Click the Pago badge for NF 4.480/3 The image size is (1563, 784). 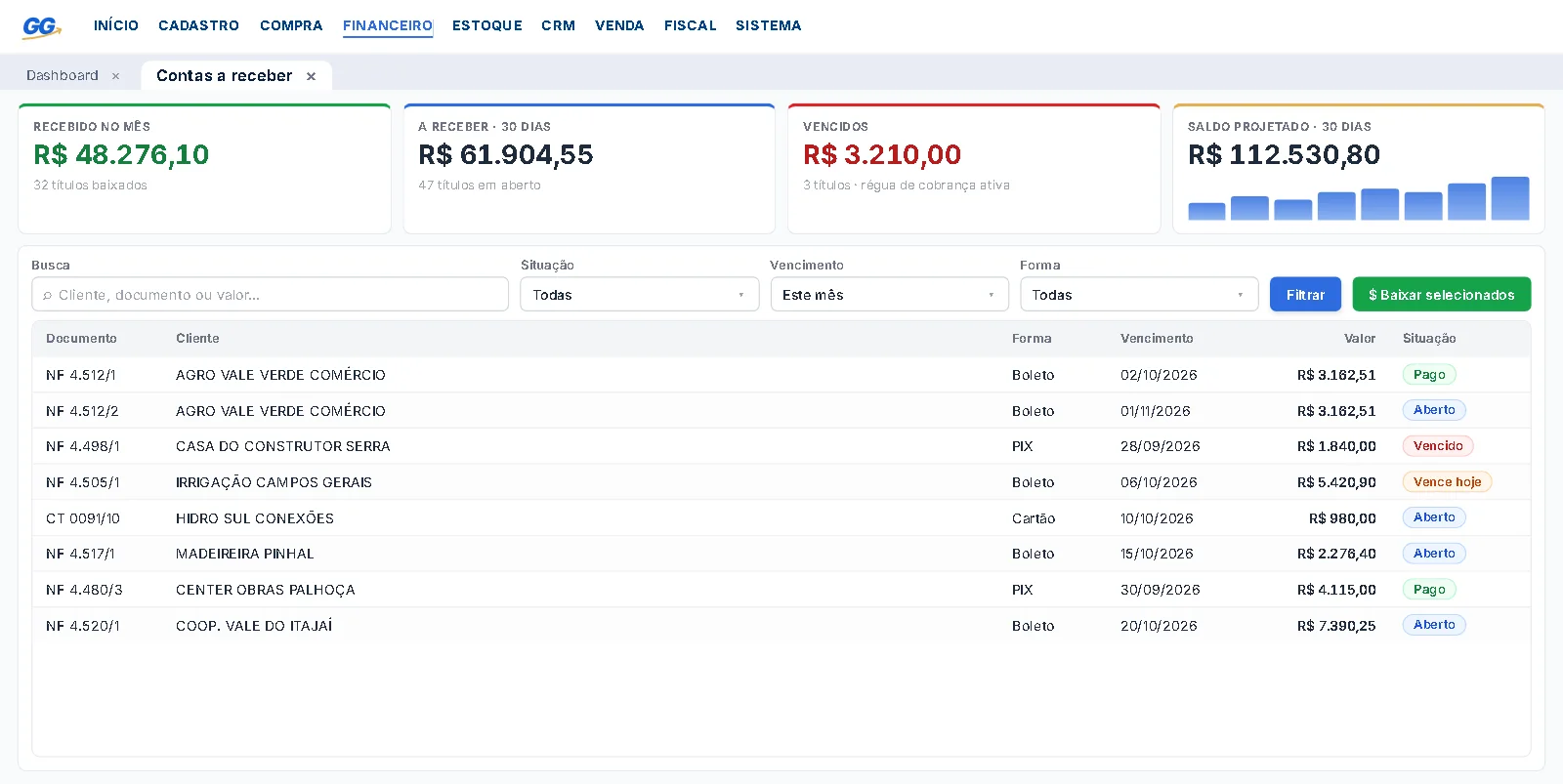[x=1429, y=590]
